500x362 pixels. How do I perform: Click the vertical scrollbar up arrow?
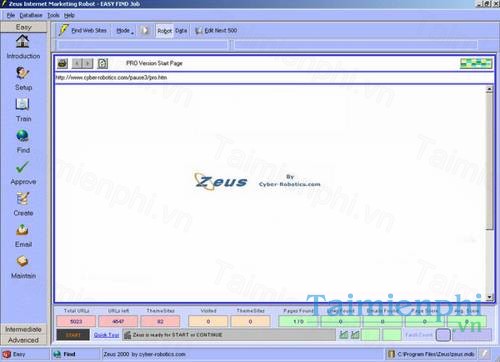(x=489, y=89)
